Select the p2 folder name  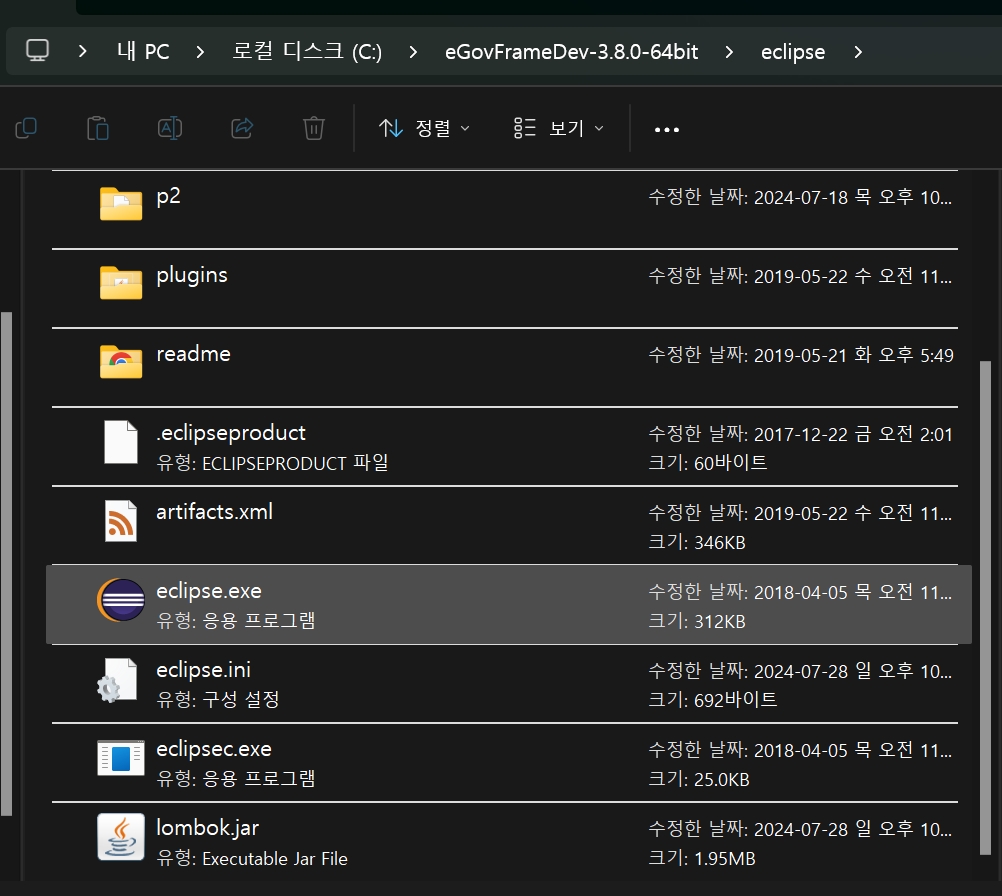169,196
